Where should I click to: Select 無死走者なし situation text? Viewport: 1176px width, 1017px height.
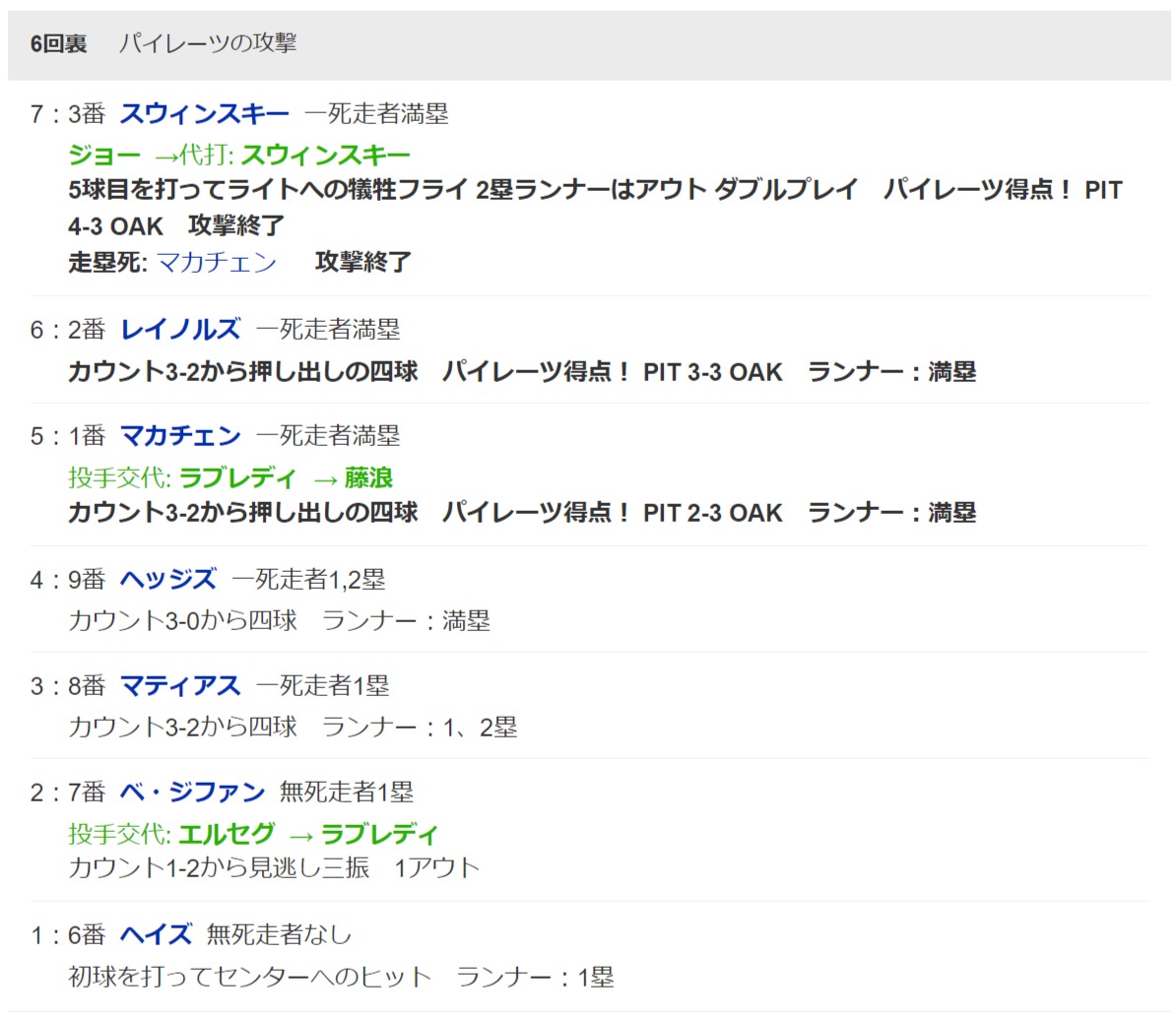(279, 934)
